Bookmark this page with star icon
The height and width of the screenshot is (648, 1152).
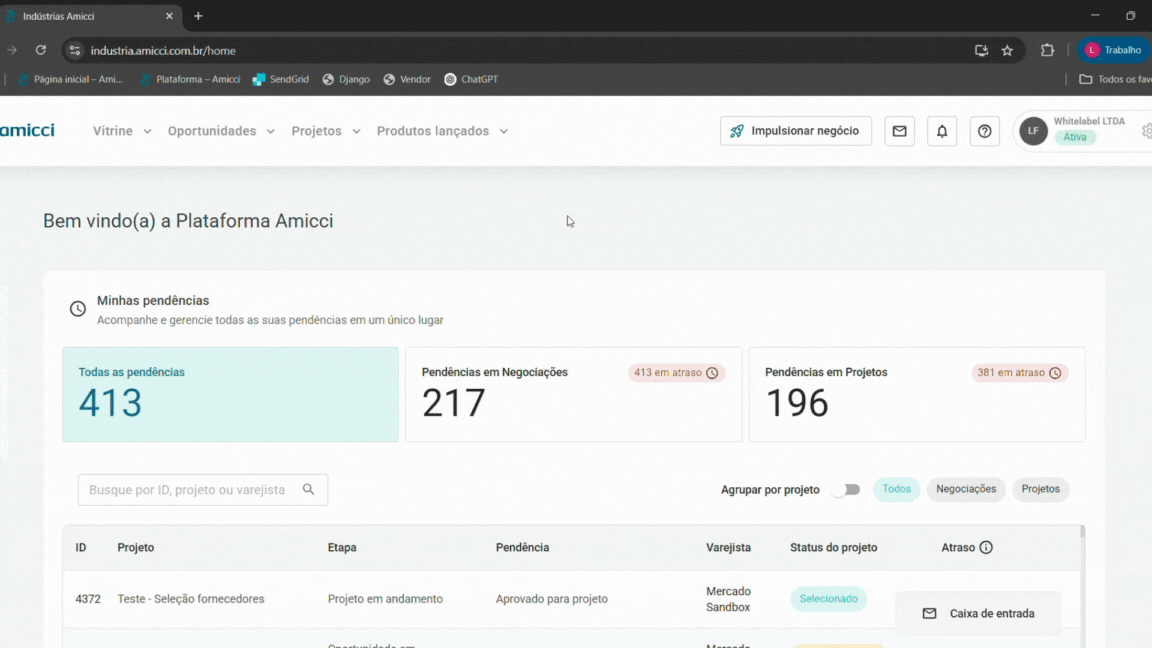point(1007,50)
